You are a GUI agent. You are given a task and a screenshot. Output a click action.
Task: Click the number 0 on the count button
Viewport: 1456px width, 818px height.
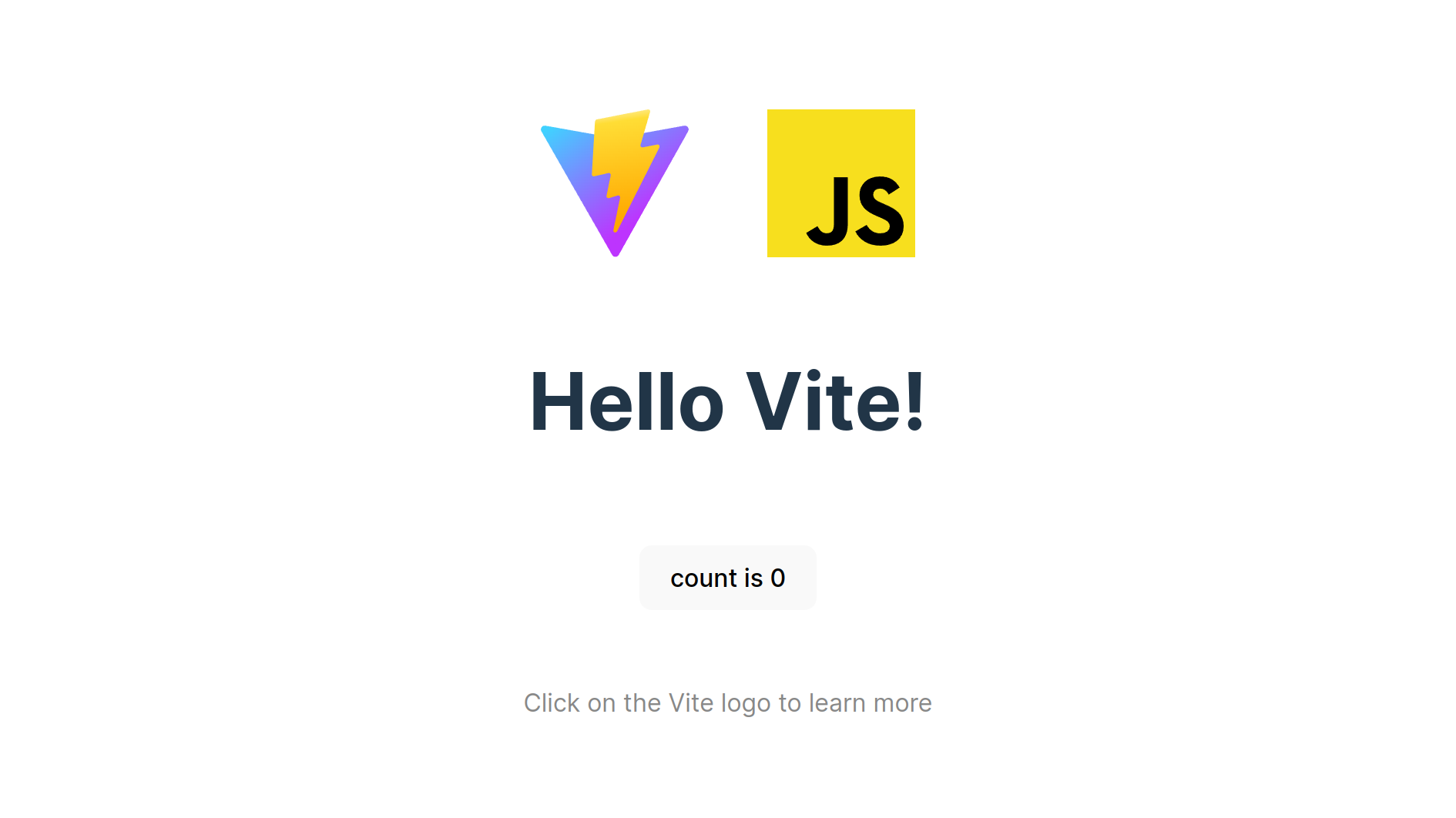(x=778, y=578)
